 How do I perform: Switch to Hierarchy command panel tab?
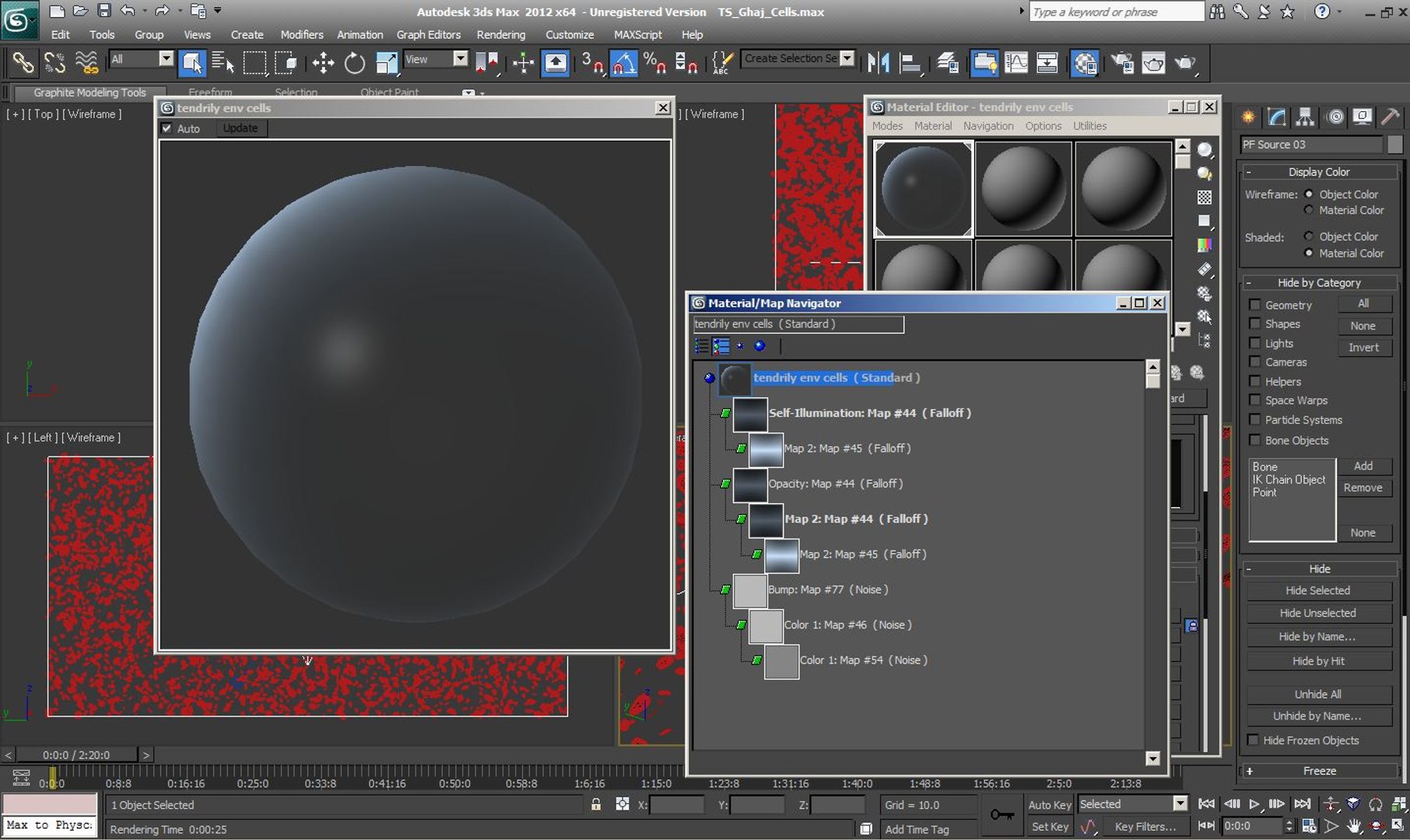(1305, 117)
